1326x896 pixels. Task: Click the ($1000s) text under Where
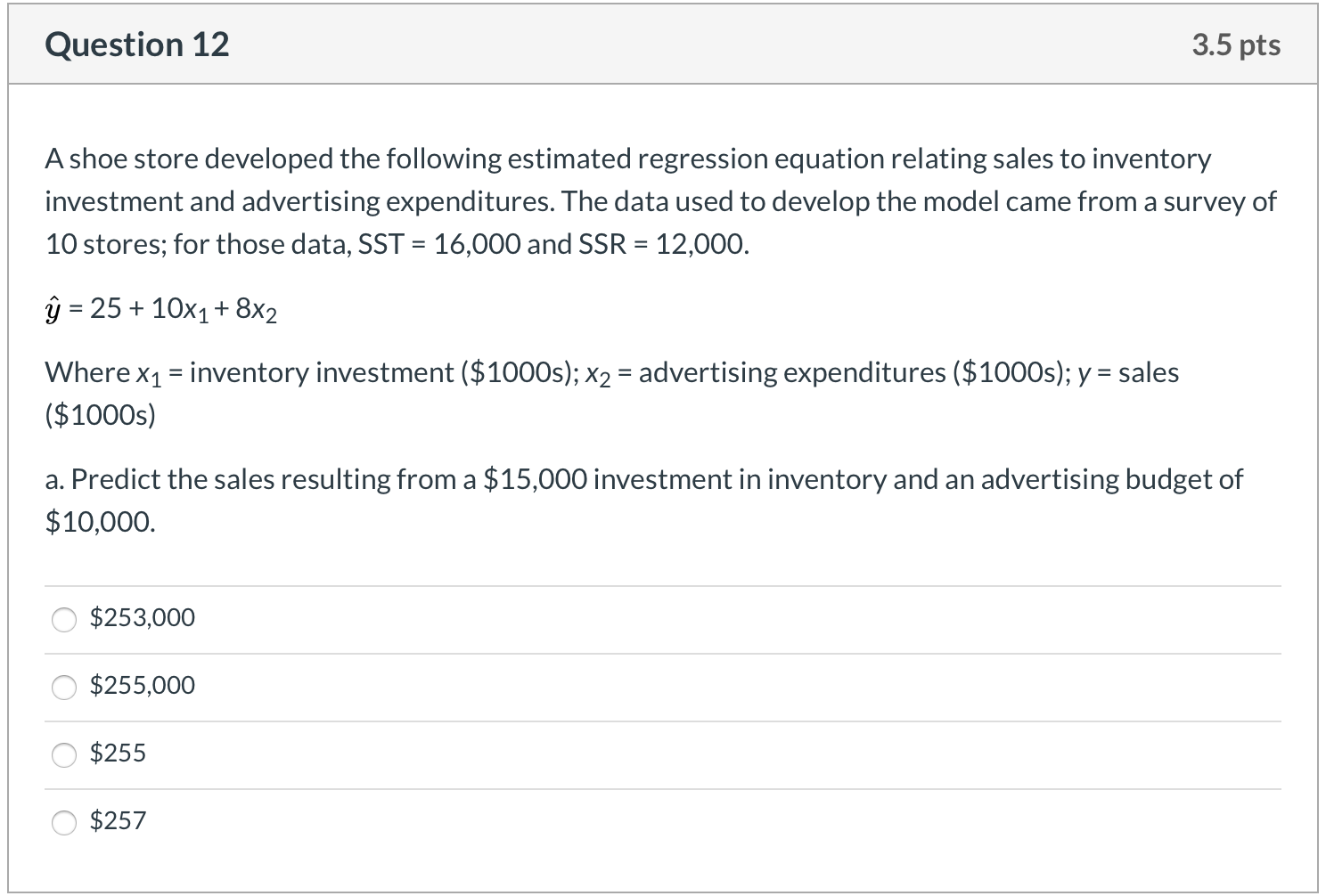pos(101,415)
